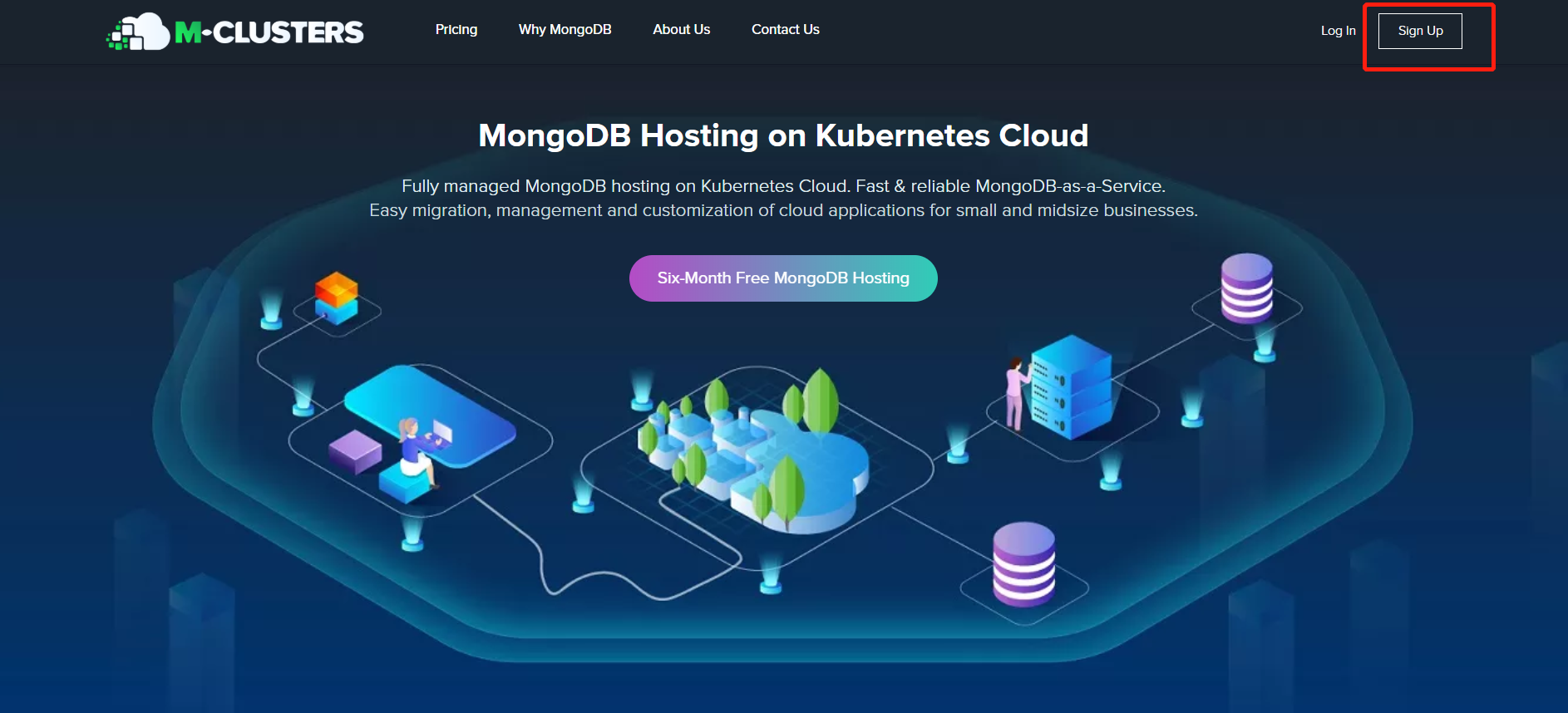Open the Pricing menu item

456,30
